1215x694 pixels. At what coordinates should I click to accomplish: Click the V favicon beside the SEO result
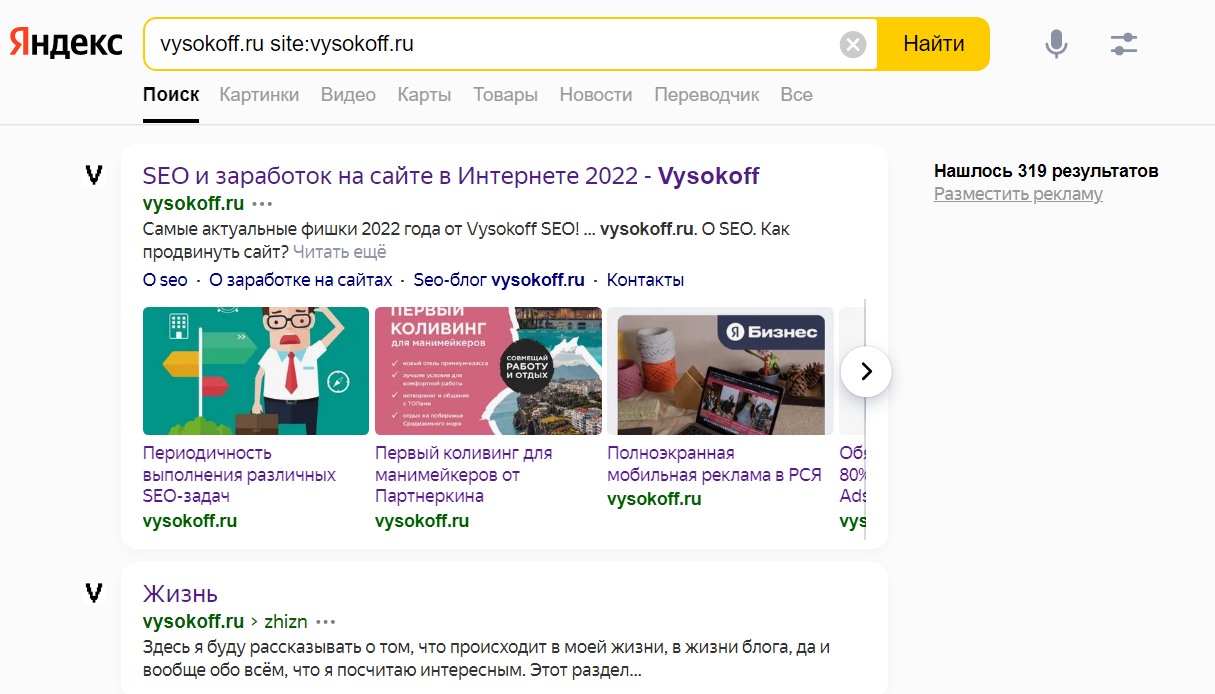pos(94,176)
